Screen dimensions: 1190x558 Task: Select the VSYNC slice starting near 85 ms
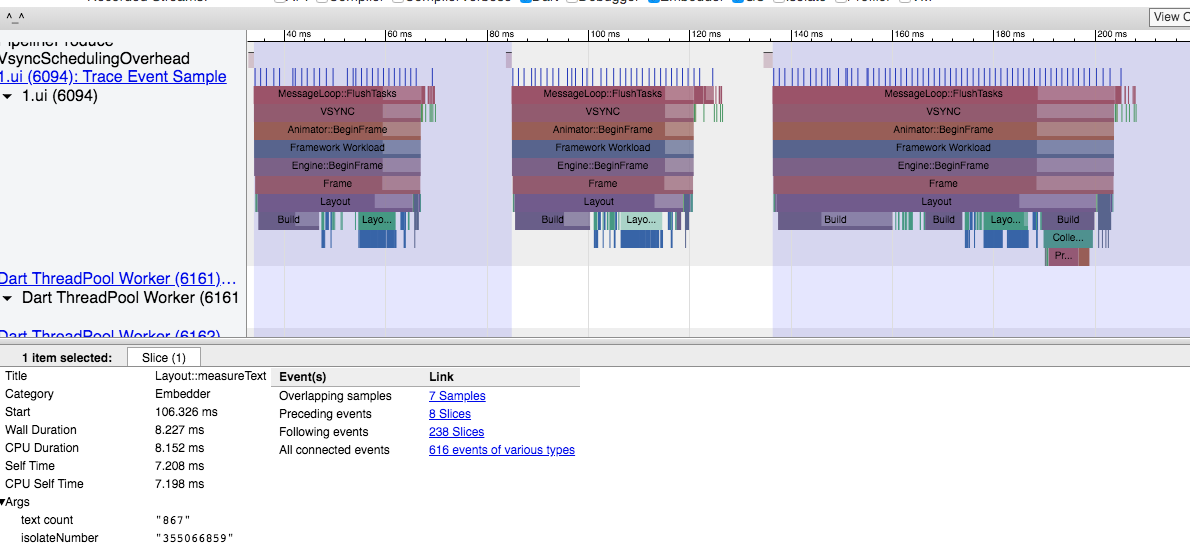tap(603, 112)
